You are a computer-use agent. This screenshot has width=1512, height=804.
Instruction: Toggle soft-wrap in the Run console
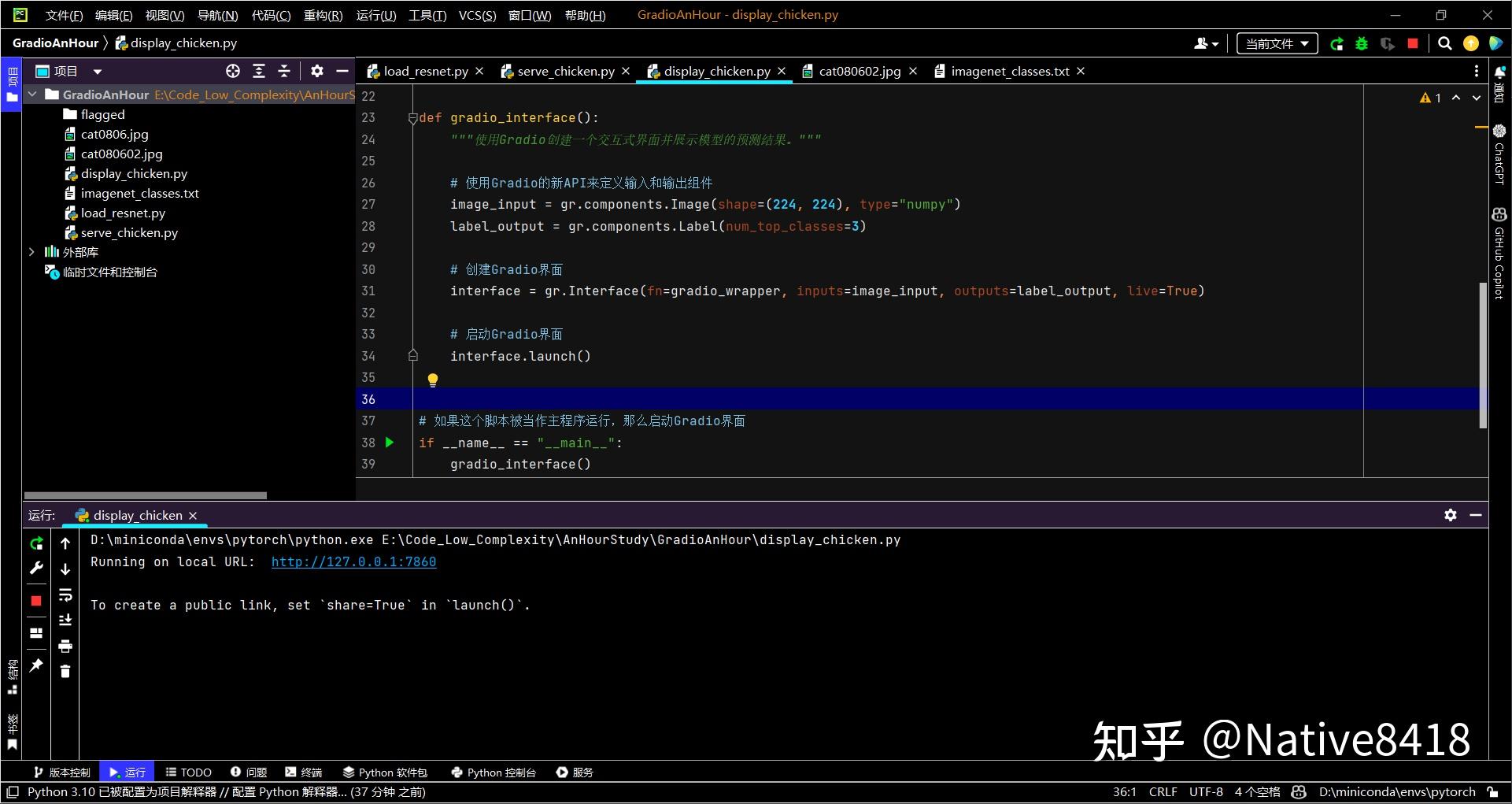(x=65, y=595)
